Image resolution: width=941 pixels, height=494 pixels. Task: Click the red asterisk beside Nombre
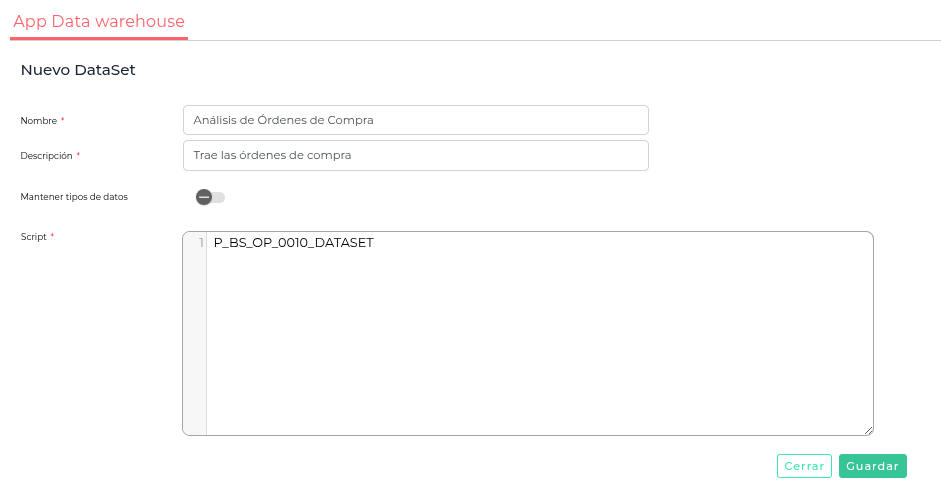(x=63, y=120)
